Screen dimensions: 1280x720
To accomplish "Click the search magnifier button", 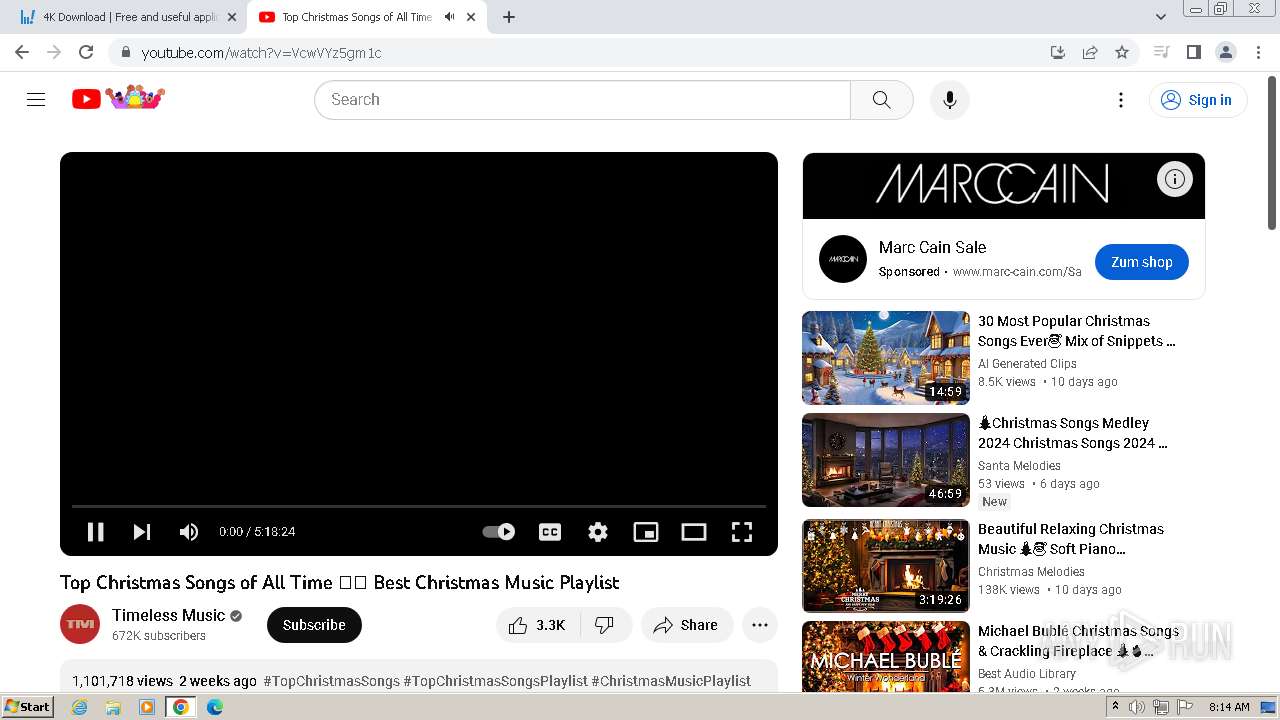I will [881, 100].
